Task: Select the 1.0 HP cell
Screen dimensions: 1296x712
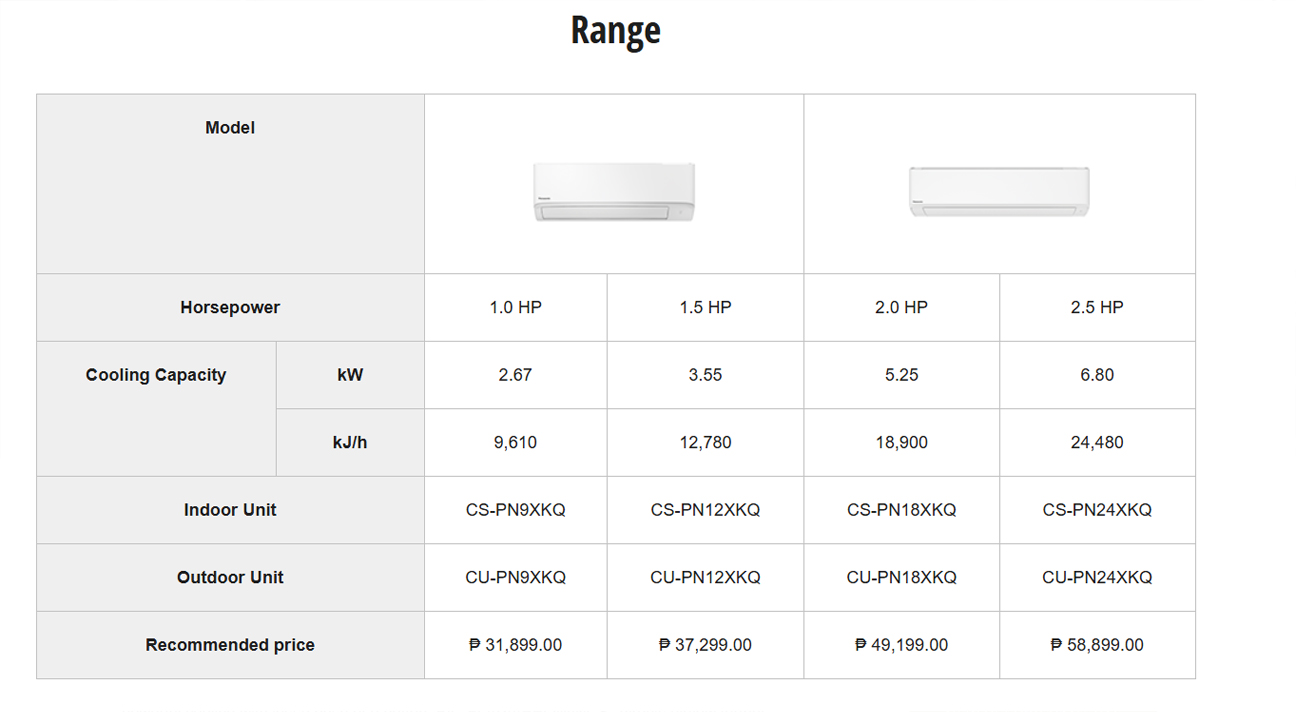Action: 516,308
